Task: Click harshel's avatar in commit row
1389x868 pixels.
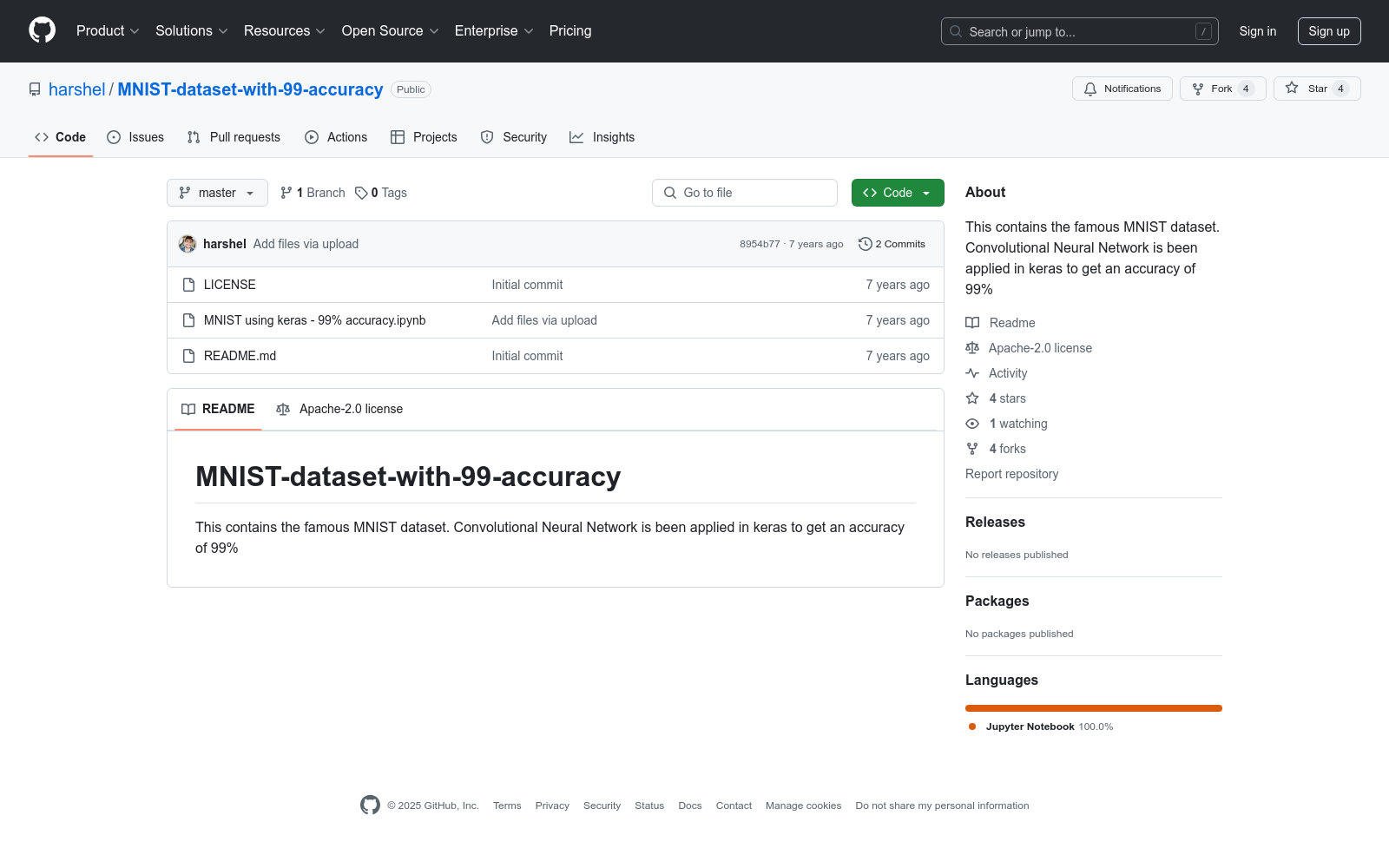Action: tap(188, 244)
